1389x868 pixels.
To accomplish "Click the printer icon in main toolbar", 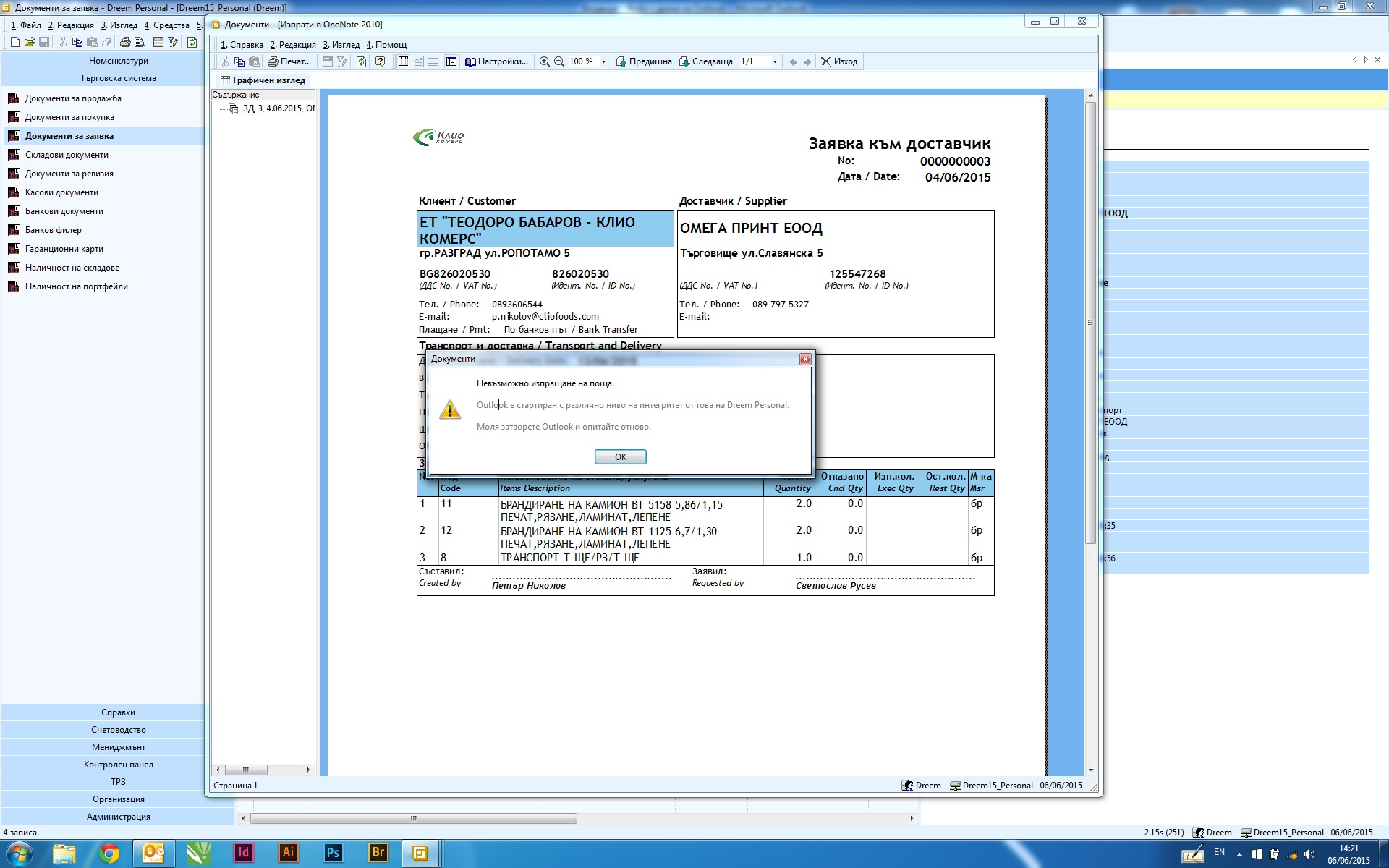I will coord(125,43).
